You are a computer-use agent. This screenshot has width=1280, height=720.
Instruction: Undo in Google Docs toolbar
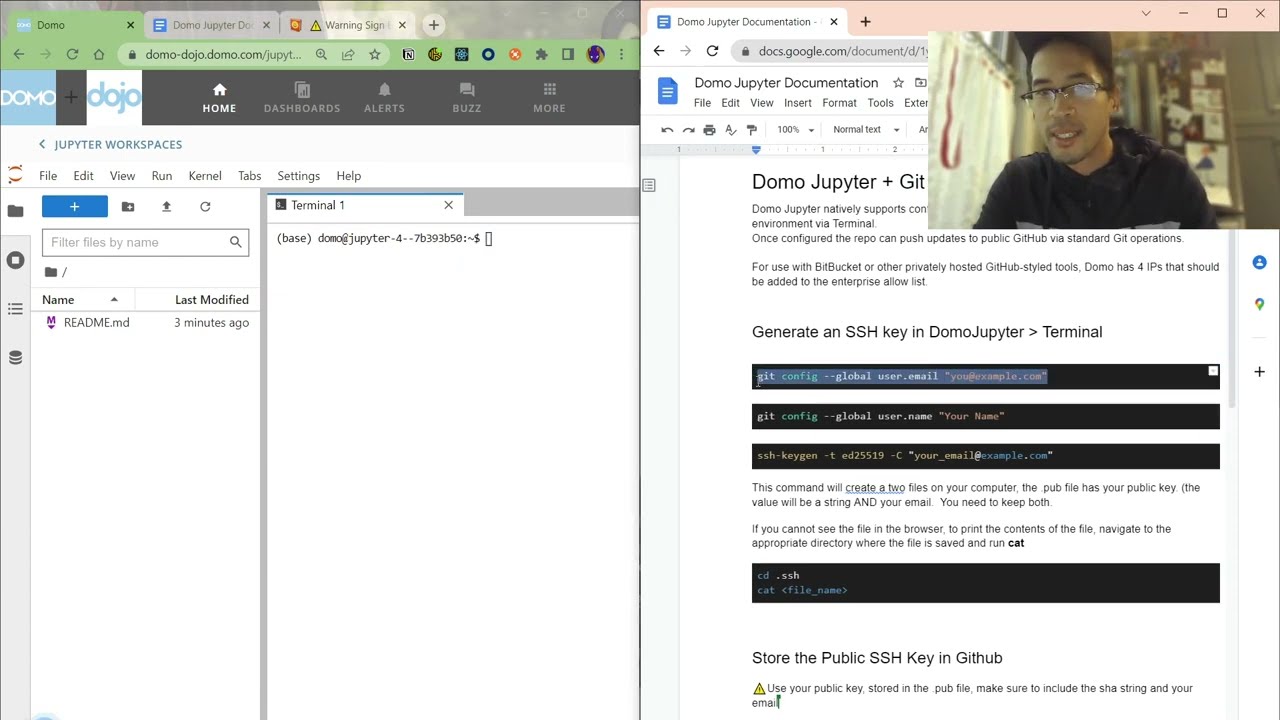(667, 130)
